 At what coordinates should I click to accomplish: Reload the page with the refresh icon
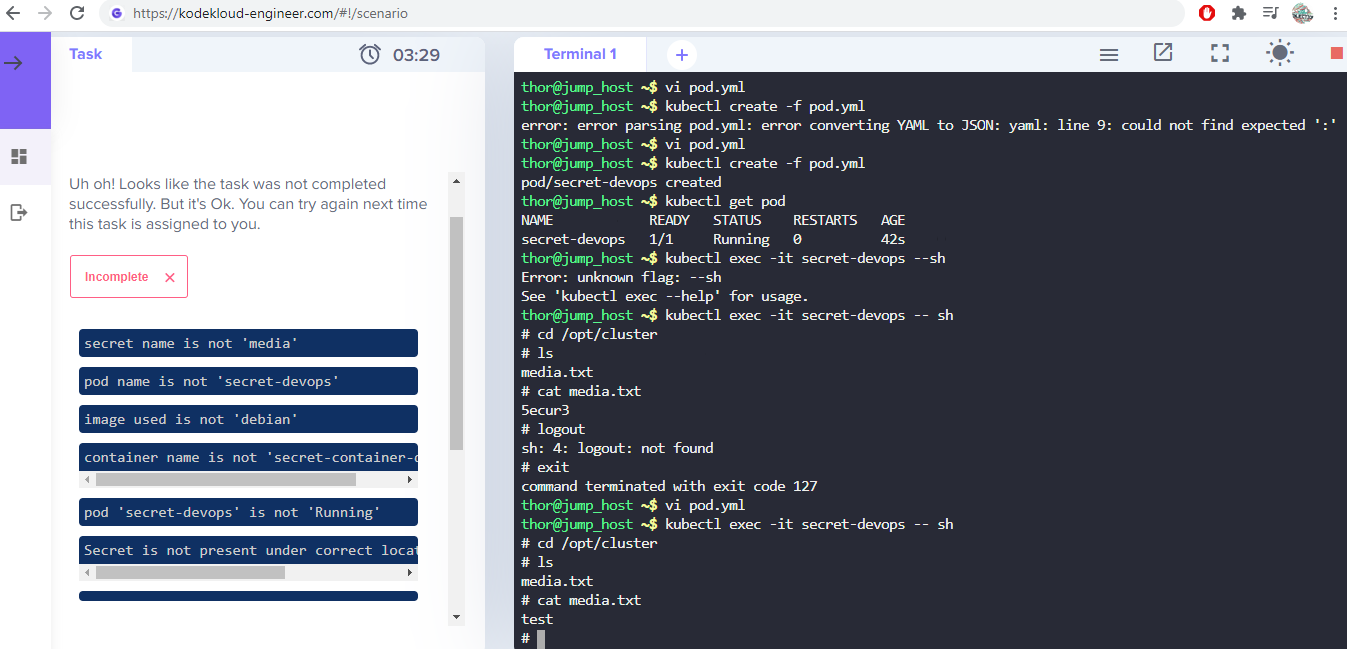(x=77, y=14)
